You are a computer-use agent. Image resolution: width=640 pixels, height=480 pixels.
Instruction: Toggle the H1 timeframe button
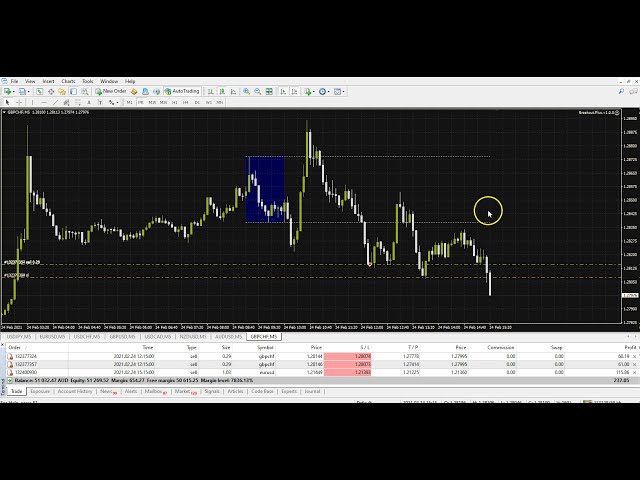click(175, 102)
